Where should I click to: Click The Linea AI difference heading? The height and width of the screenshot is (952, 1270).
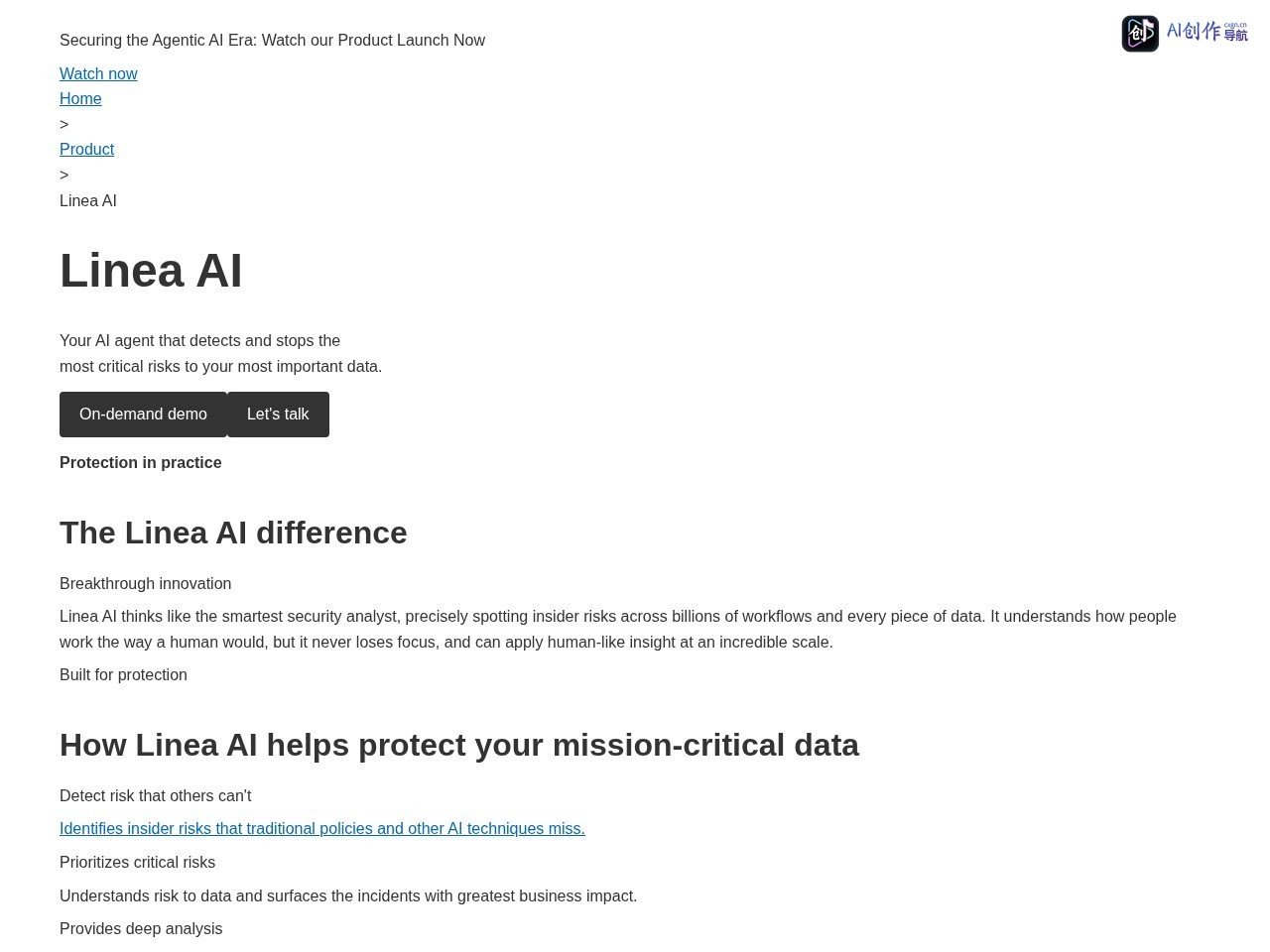click(233, 533)
